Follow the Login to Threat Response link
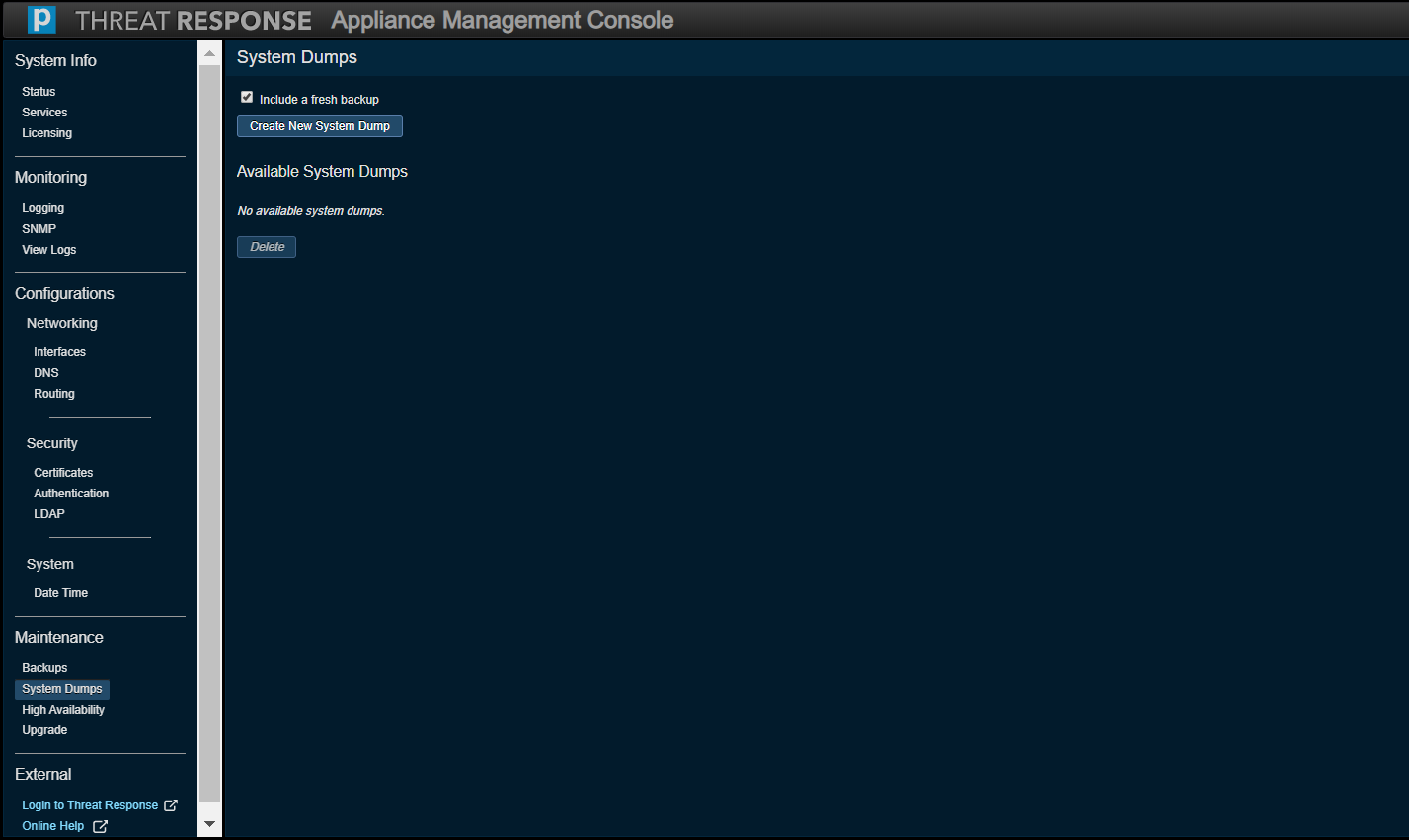 pos(90,805)
